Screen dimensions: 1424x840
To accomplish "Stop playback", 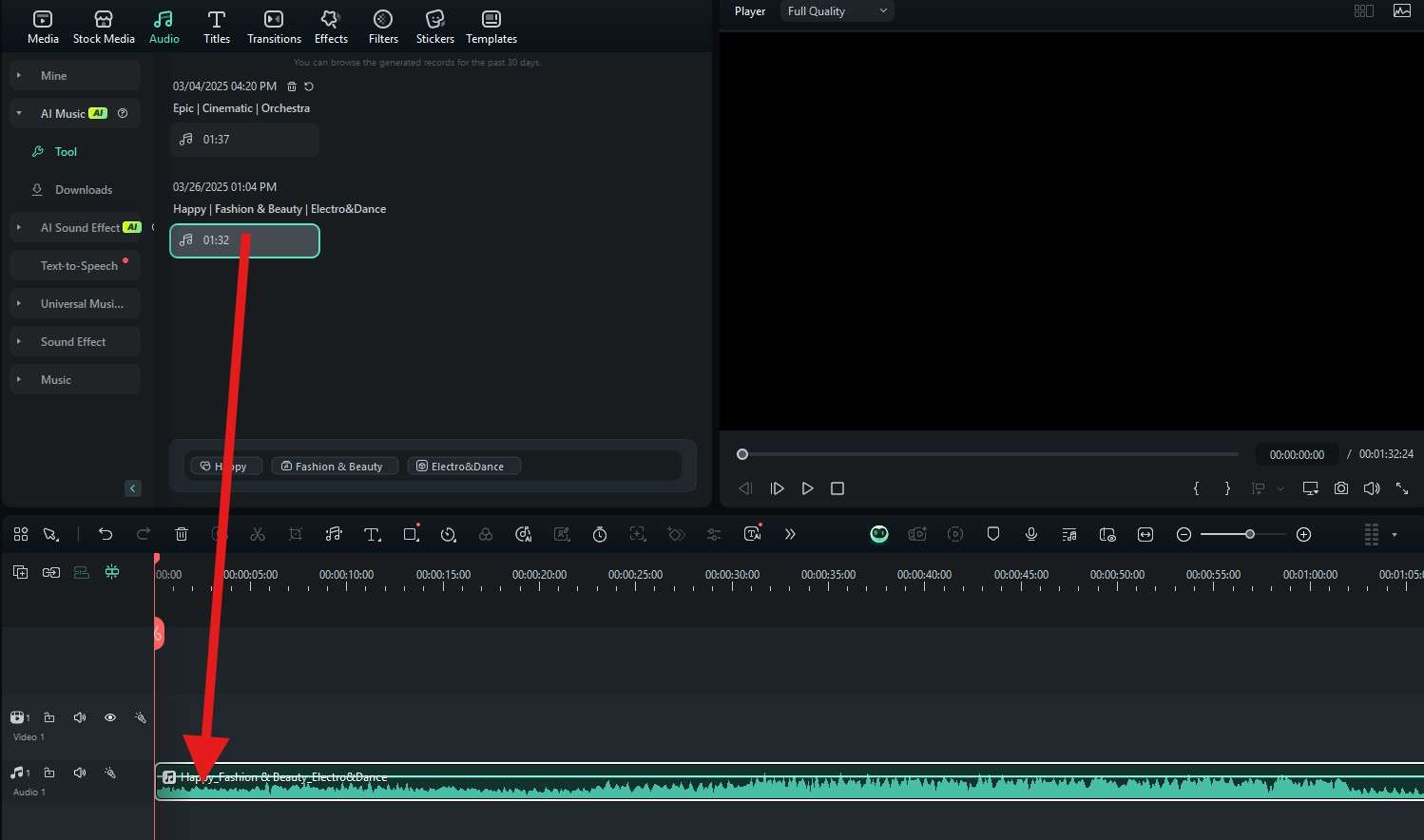I will click(x=837, y=488).
